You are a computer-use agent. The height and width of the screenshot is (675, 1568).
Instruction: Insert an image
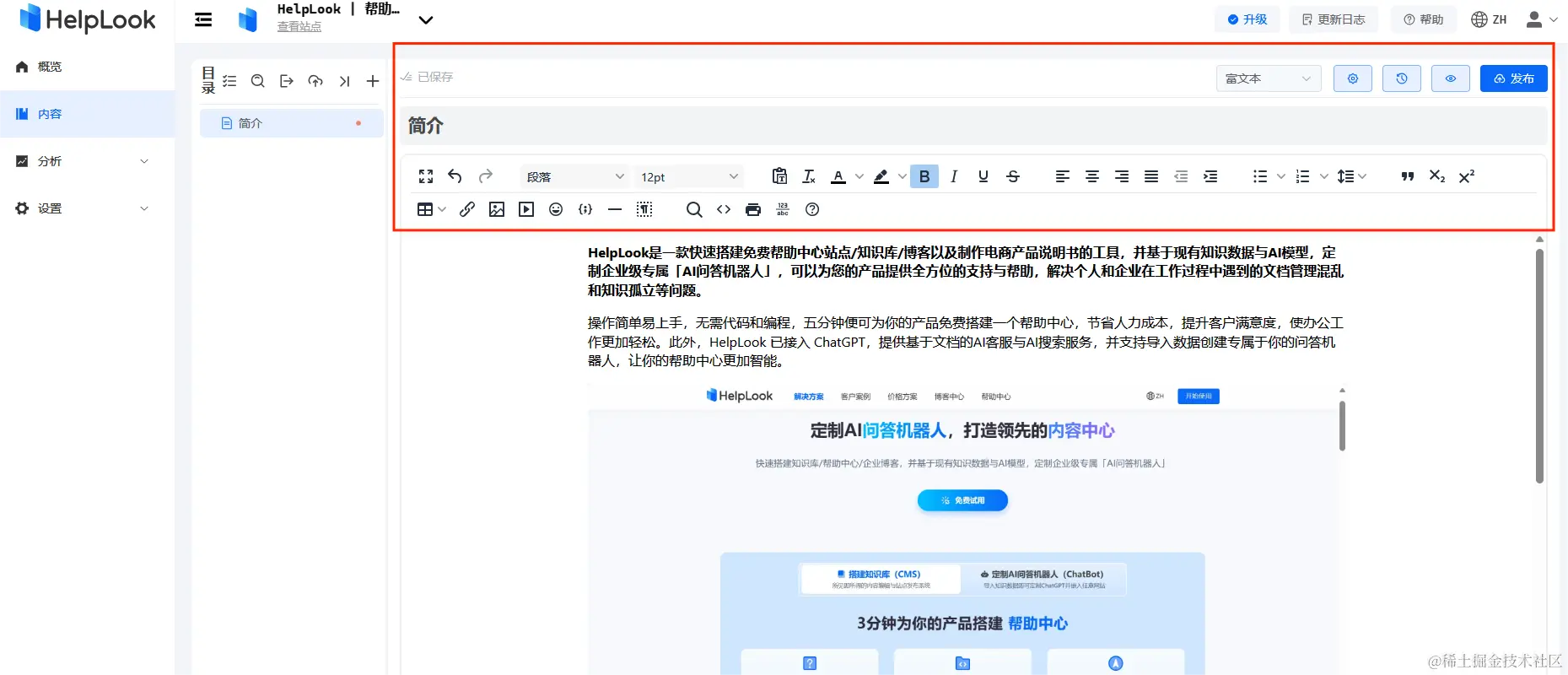[x=497, y=209]
